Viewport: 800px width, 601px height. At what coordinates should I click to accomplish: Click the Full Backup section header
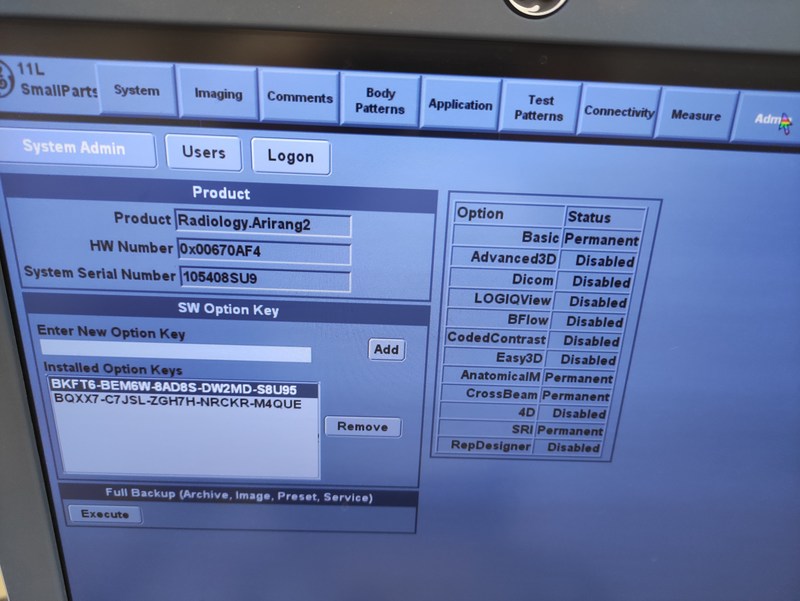point(239,495)
